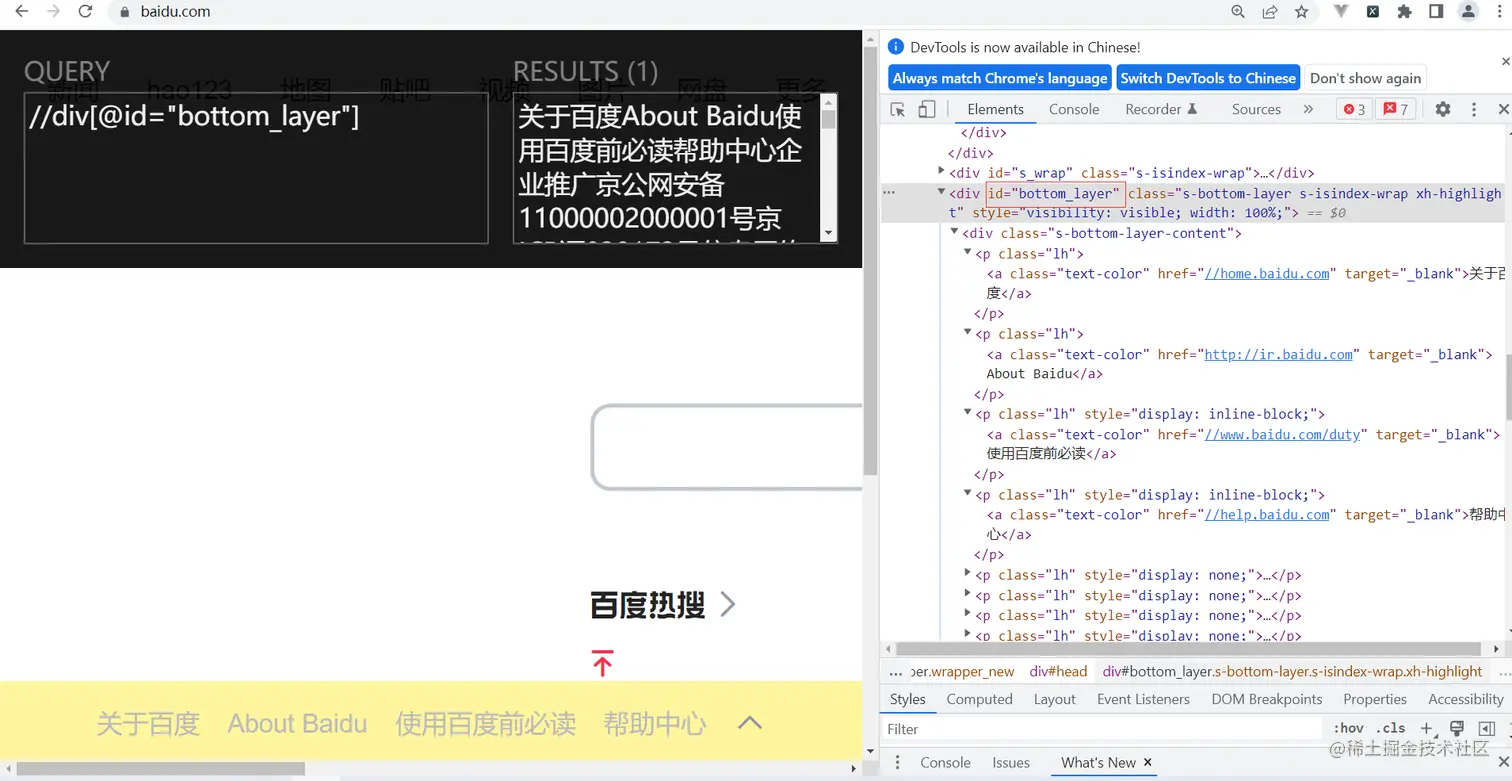Toggle element state with :hov
1512x781 pixels.
point(1348,728)
